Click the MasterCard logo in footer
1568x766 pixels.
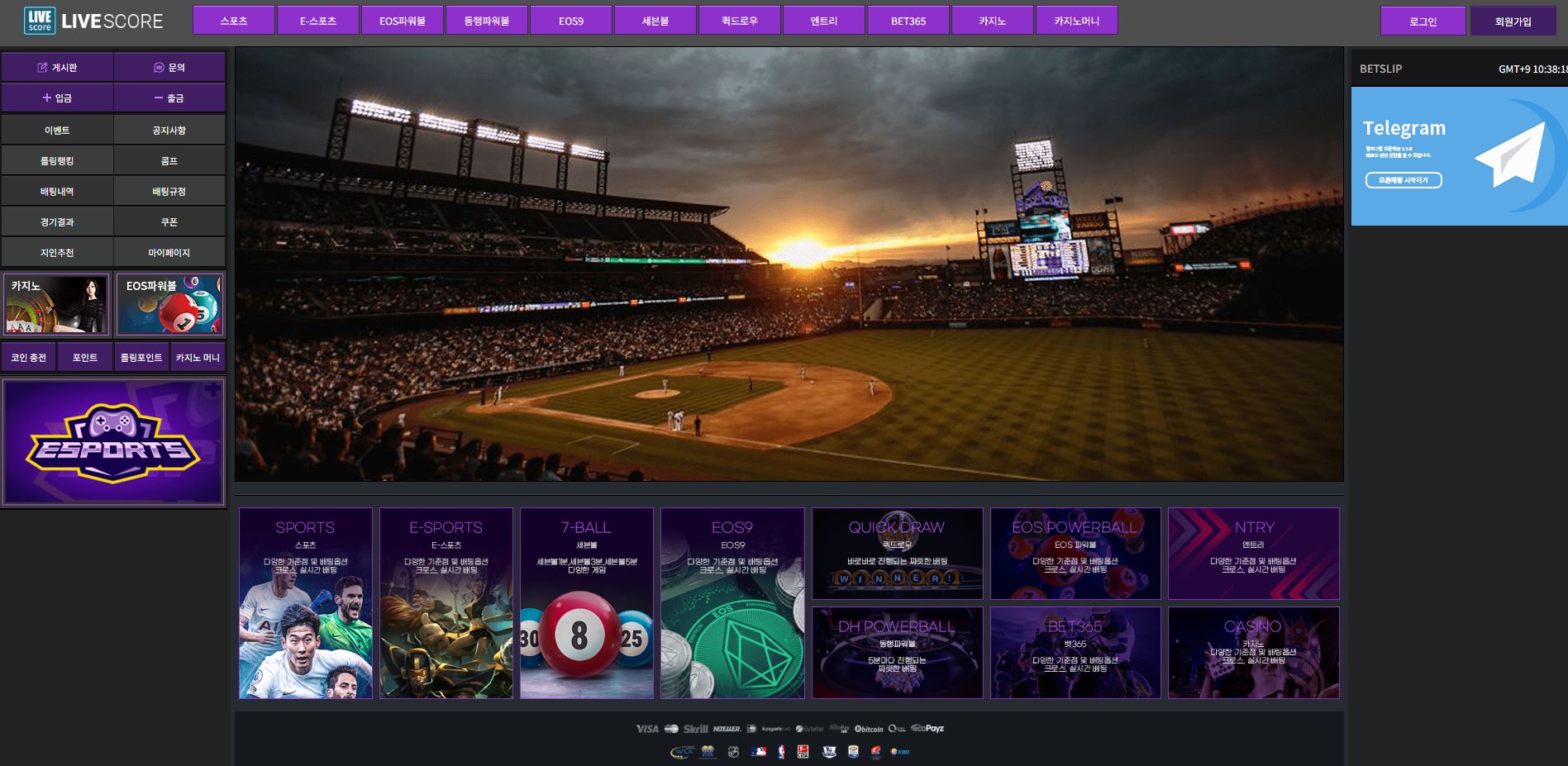[671, 729]
